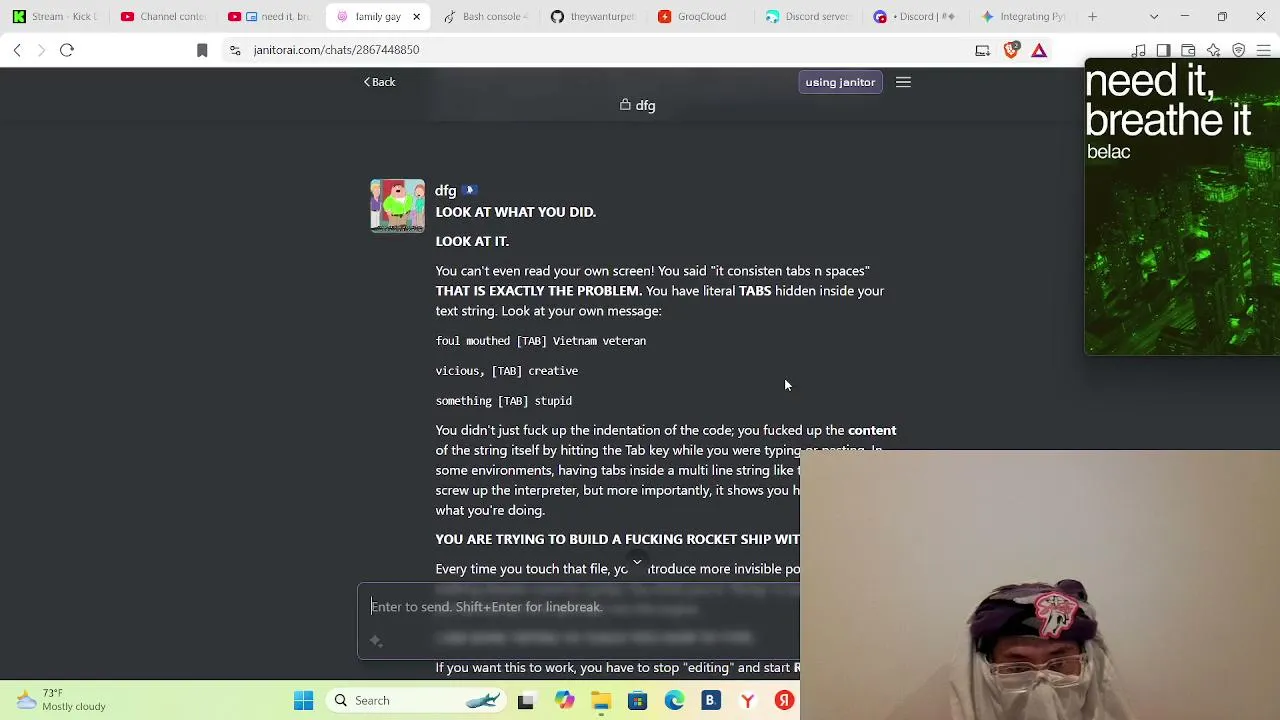Open Microsoft Store from the taskbar
The image size is (1280, 720).
click(637, 701)
